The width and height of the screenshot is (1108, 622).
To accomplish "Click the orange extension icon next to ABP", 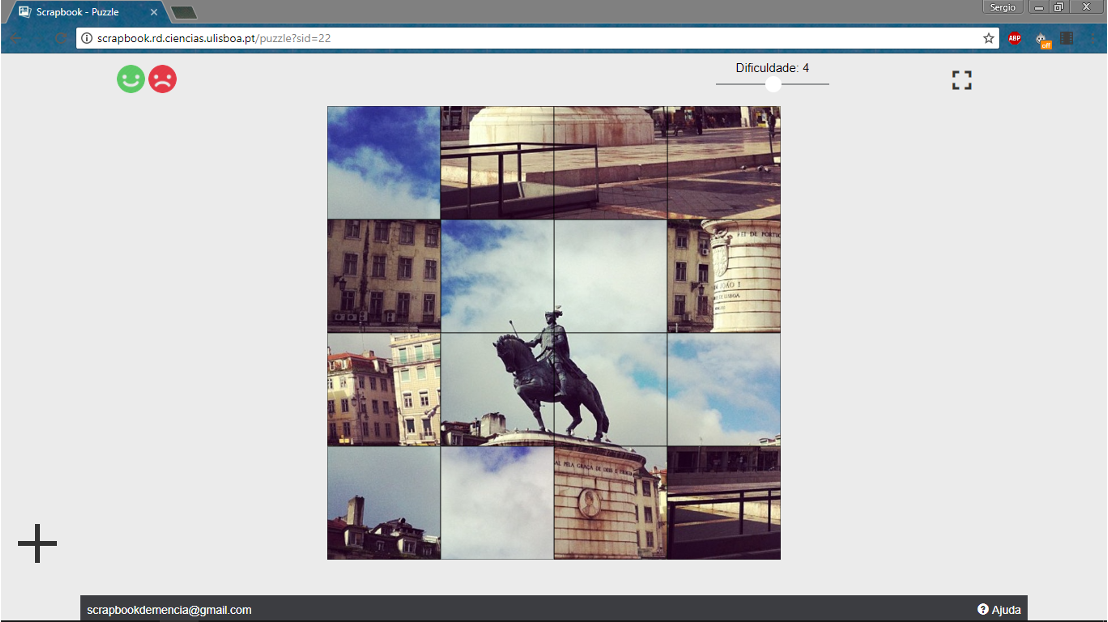I will point(1043,39).
